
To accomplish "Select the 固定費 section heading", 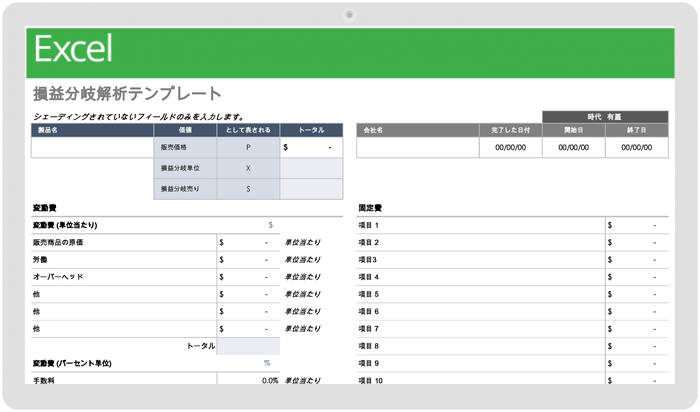I will click(370, 208).
